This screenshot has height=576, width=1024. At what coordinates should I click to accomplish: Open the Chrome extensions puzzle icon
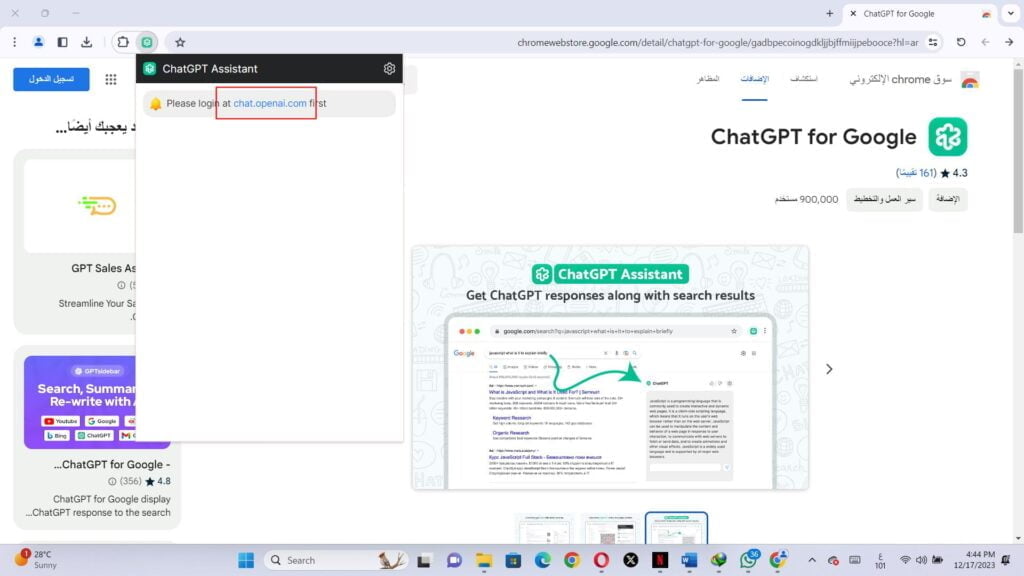point(123,42)
